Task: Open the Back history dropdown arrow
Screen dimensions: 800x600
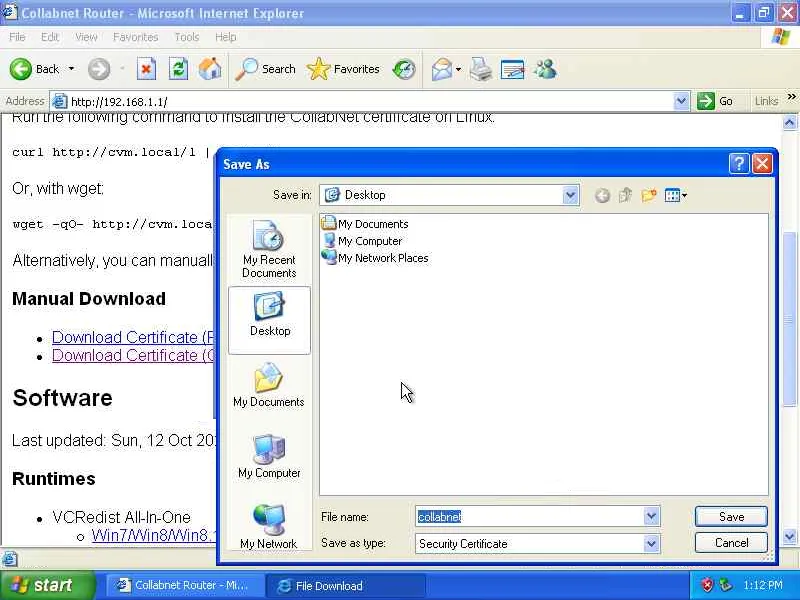Action: pyautogui.click(x=71, y=69)
